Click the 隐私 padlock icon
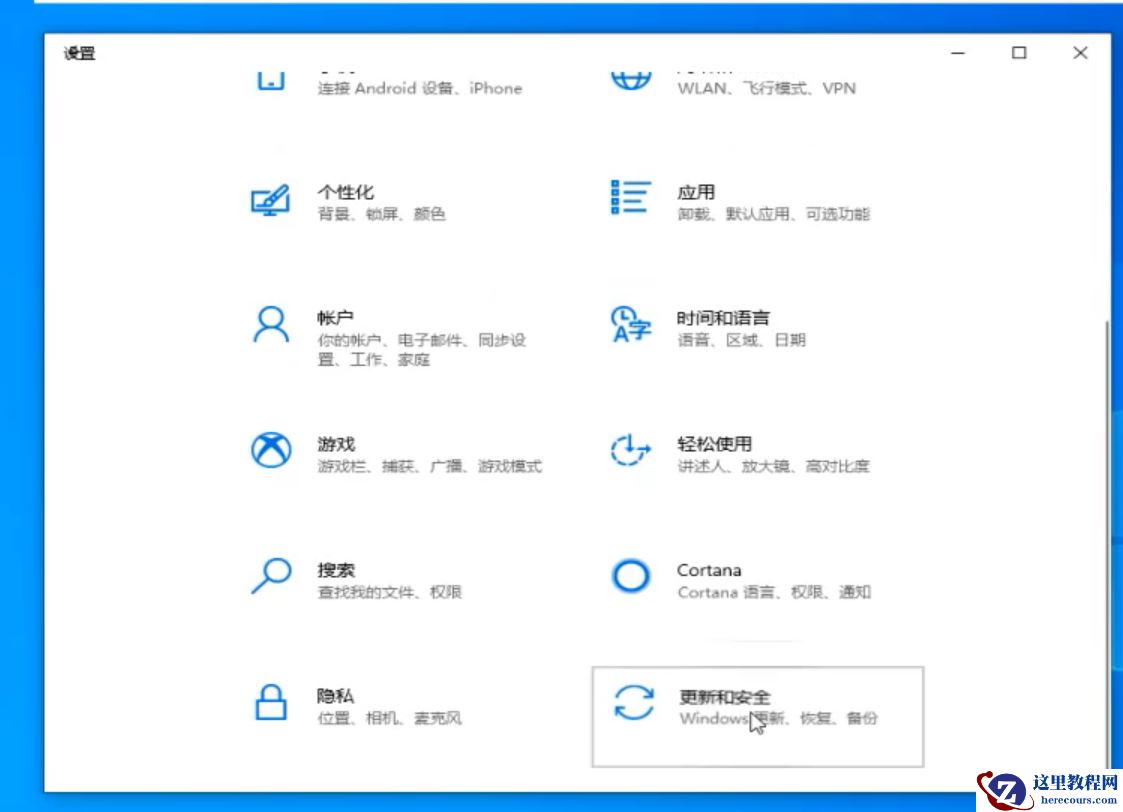This screenshot has width=1123, height=812. 268,703
